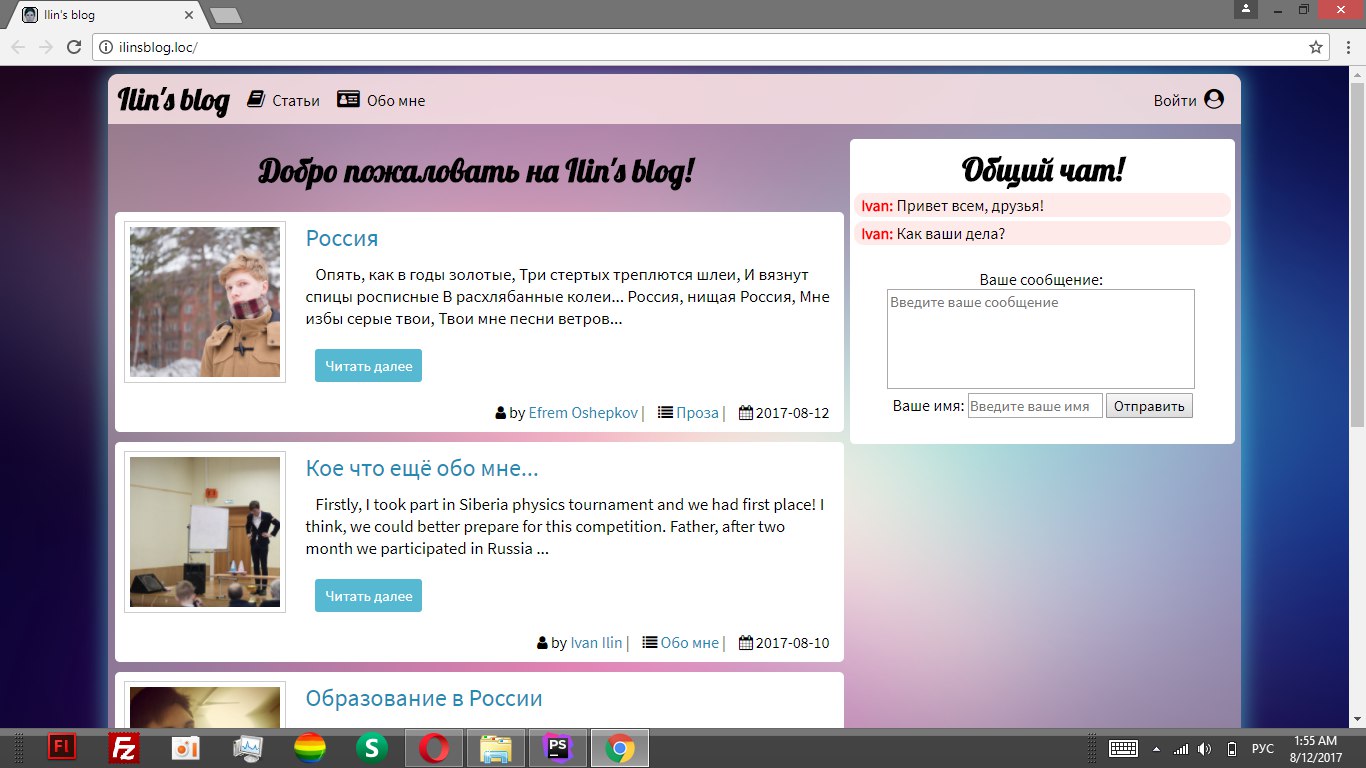Click the ID card icon beside Обо мне
The width and height of the screenshot is (1366, 768).
pyautogui.click(x=348, y=99)
